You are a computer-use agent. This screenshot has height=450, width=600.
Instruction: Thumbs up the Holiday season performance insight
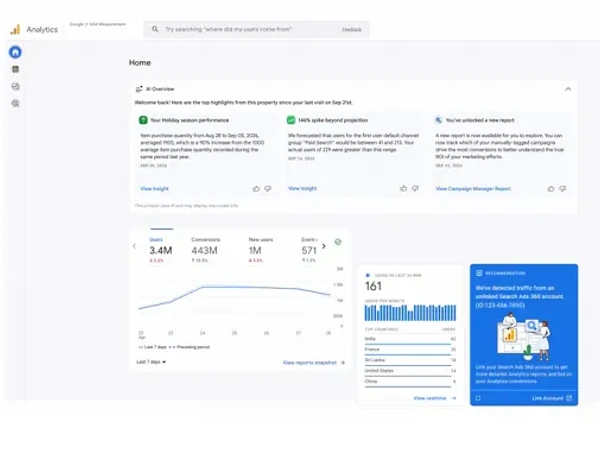[256, 189]
